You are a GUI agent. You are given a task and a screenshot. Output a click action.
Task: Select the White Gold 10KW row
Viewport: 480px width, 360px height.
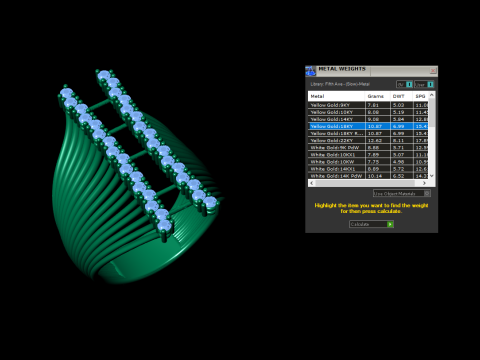point(368,162)
